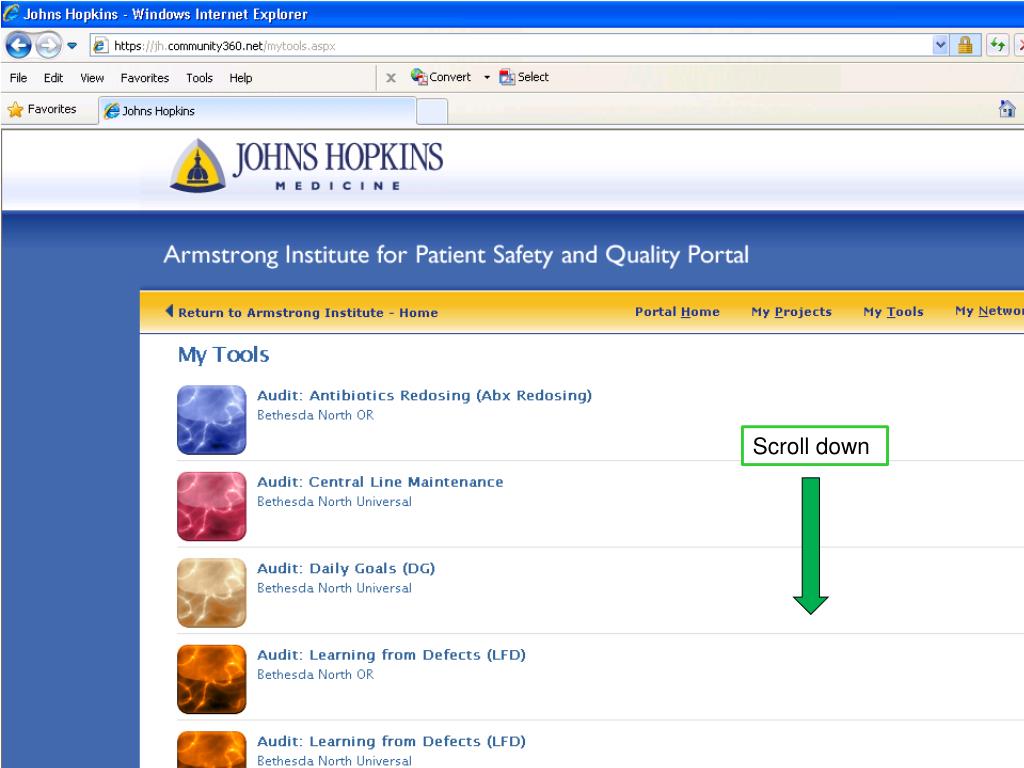This screenshot has height=768, width=1024.
Task: Go to Portal Home
Action: [677, 312]
